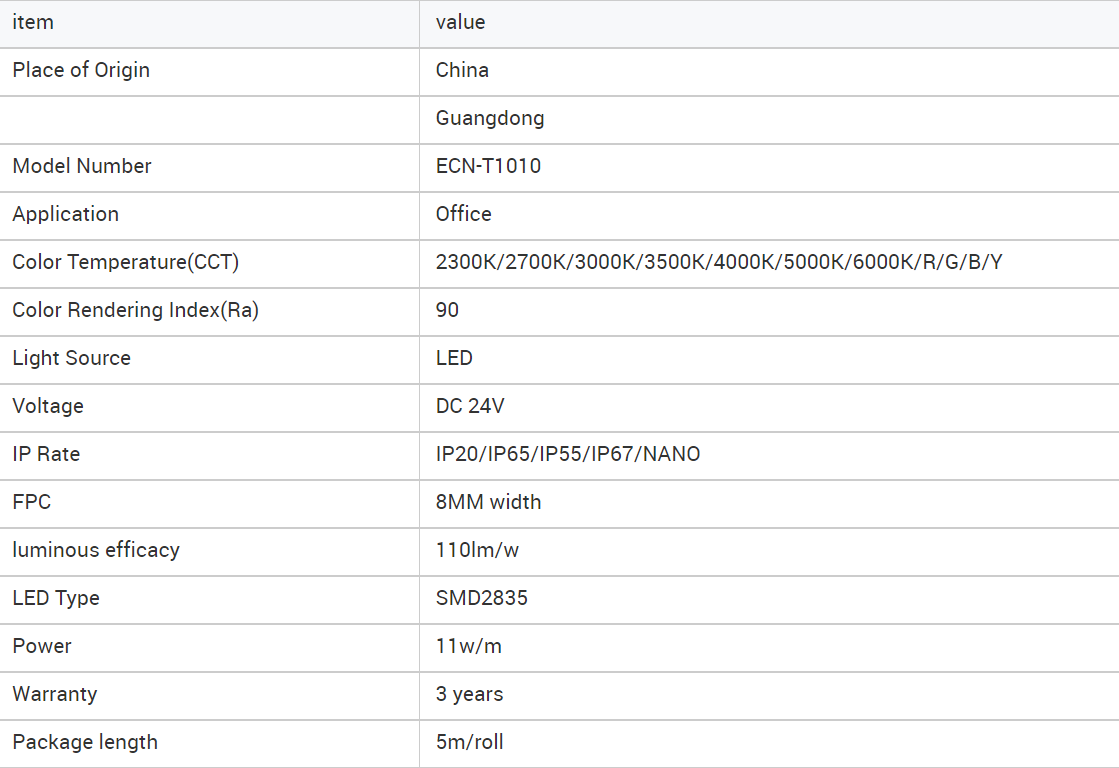Click the 8MM width FPC value
The height and width of the screenshot is (768, 1119).
click(489, 502)
